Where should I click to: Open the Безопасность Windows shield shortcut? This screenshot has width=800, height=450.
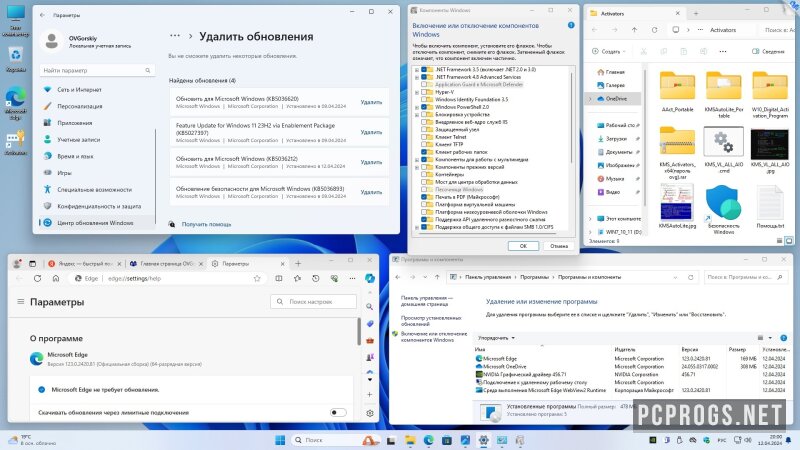723,210
